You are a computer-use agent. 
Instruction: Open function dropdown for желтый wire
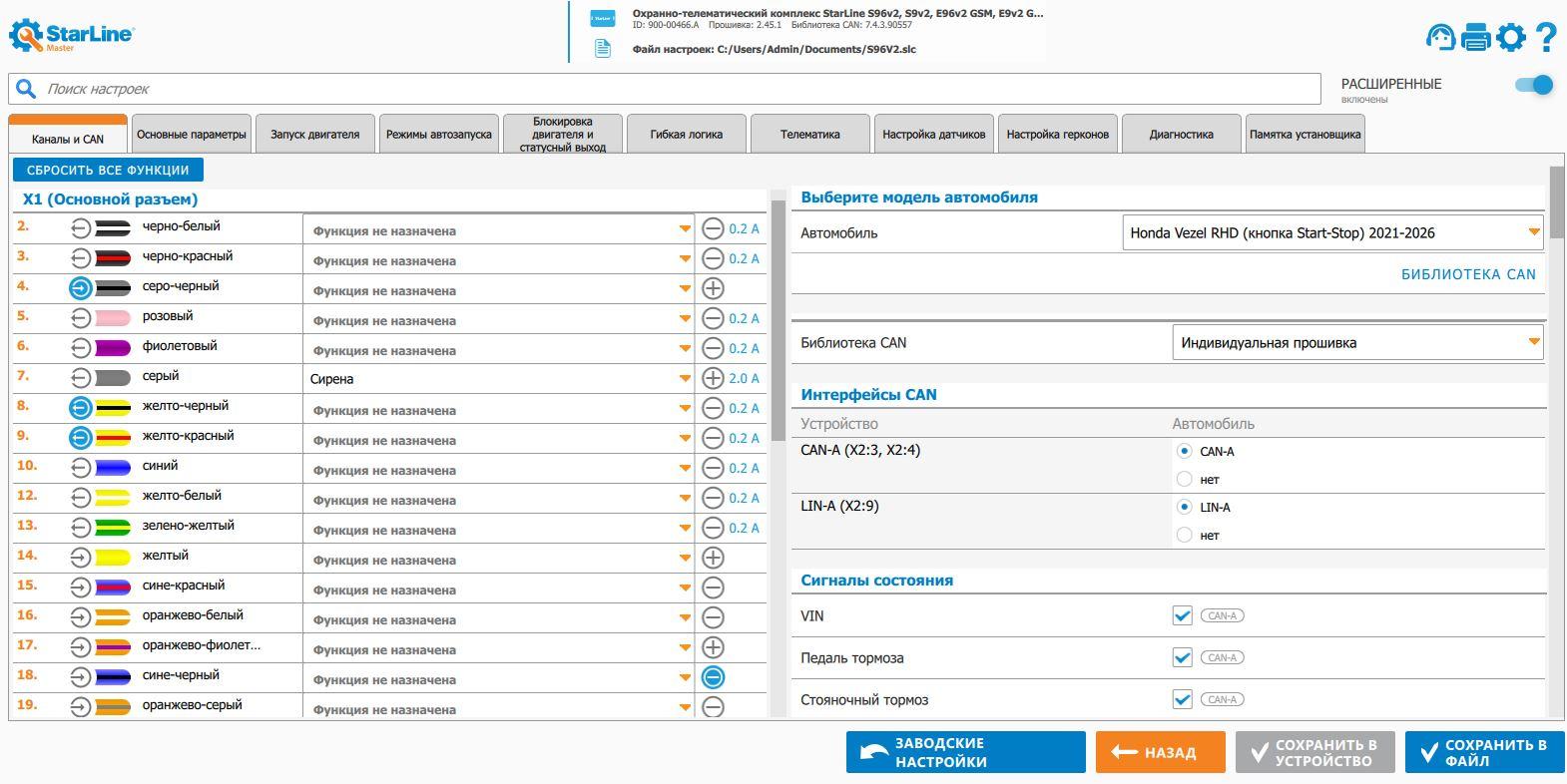tap(499, 559)
